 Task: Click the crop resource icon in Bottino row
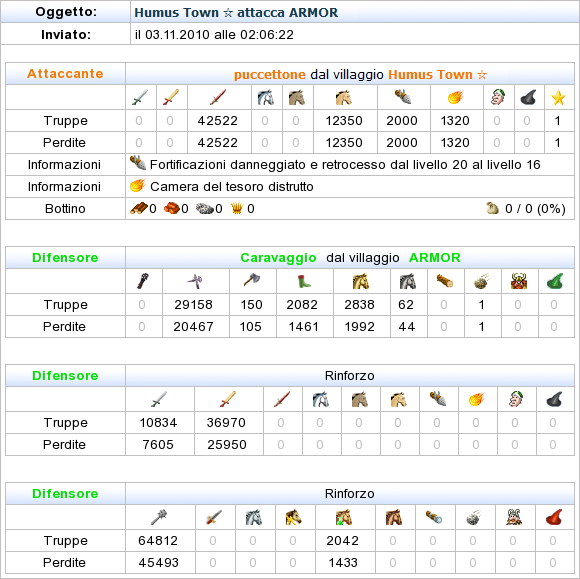coord(237,208)
